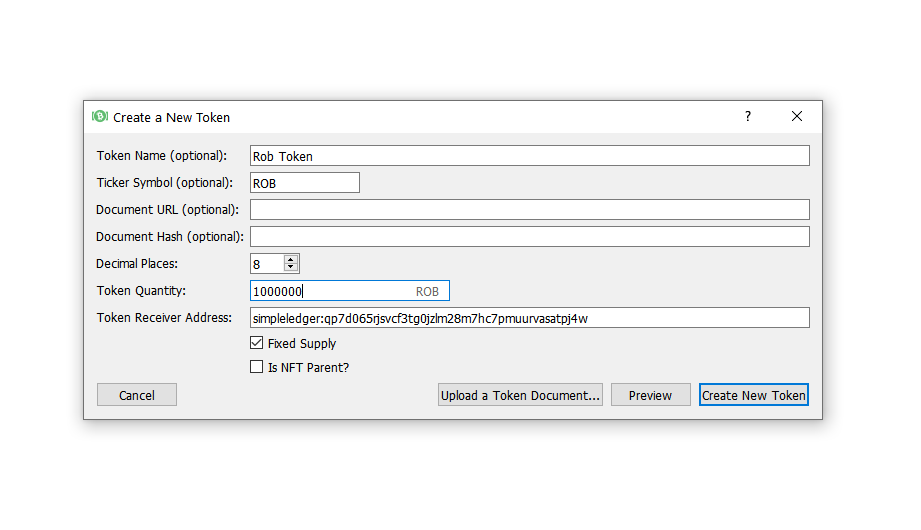Image resolution: width=921 pixels, height=530 pixels.
Task: Click the dialog title bar text
Action: coord(171,117)
